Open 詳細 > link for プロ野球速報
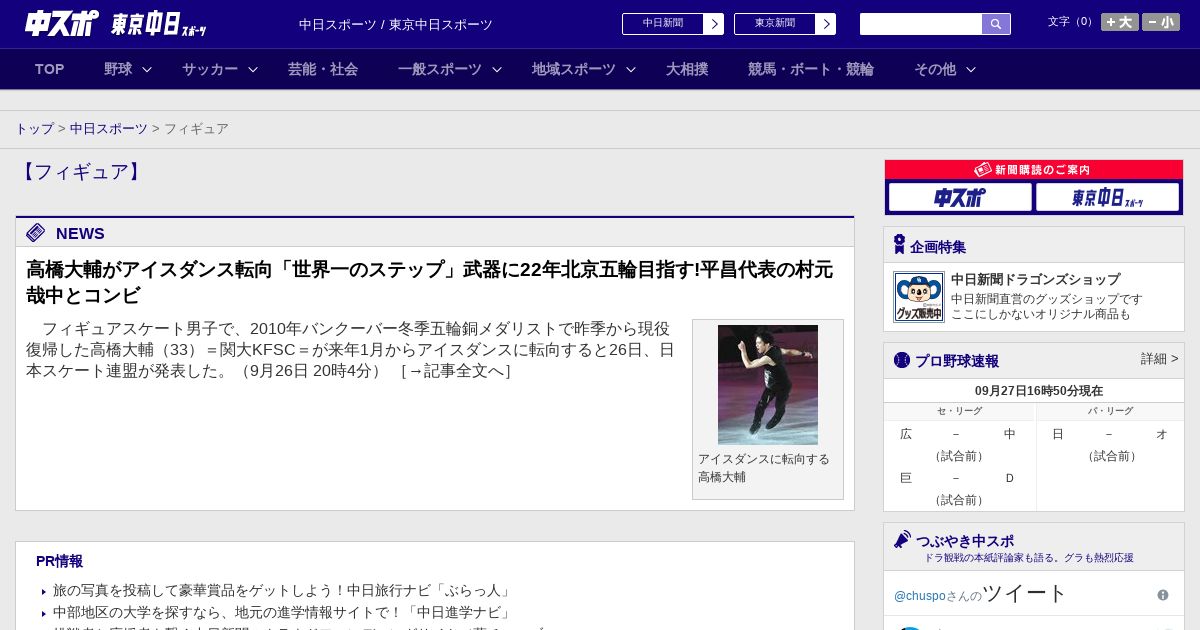1200x630 pixels. pos(1159,359)
